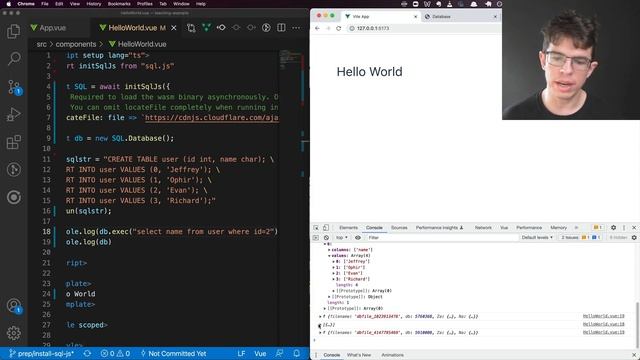
Task: Expand the 'columns: [name]' node
Action: point(329,250)
